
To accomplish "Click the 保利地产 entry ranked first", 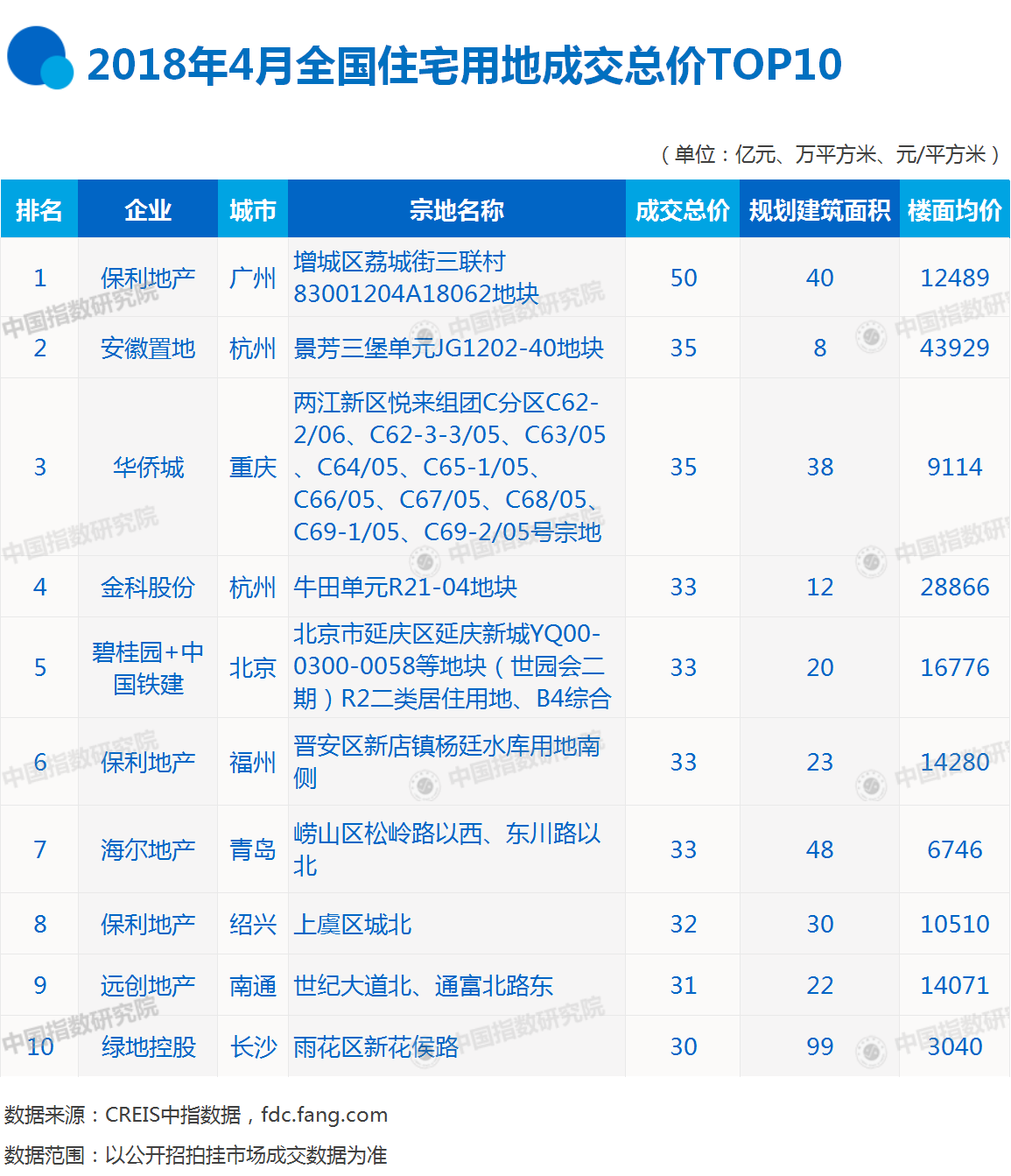I will click(x=147, y=278).
